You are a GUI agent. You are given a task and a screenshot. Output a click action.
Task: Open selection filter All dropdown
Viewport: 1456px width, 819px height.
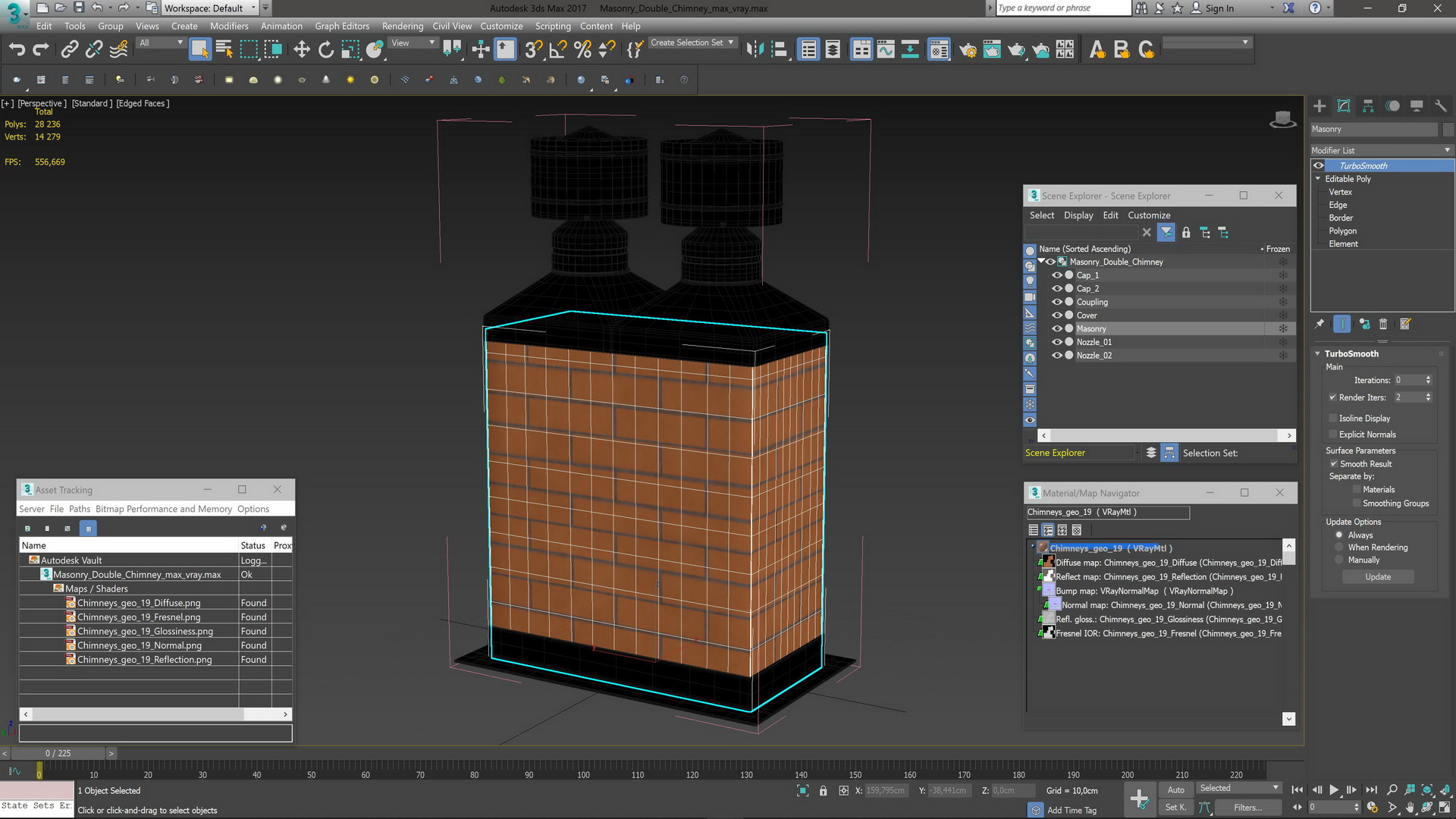[161, 42]
